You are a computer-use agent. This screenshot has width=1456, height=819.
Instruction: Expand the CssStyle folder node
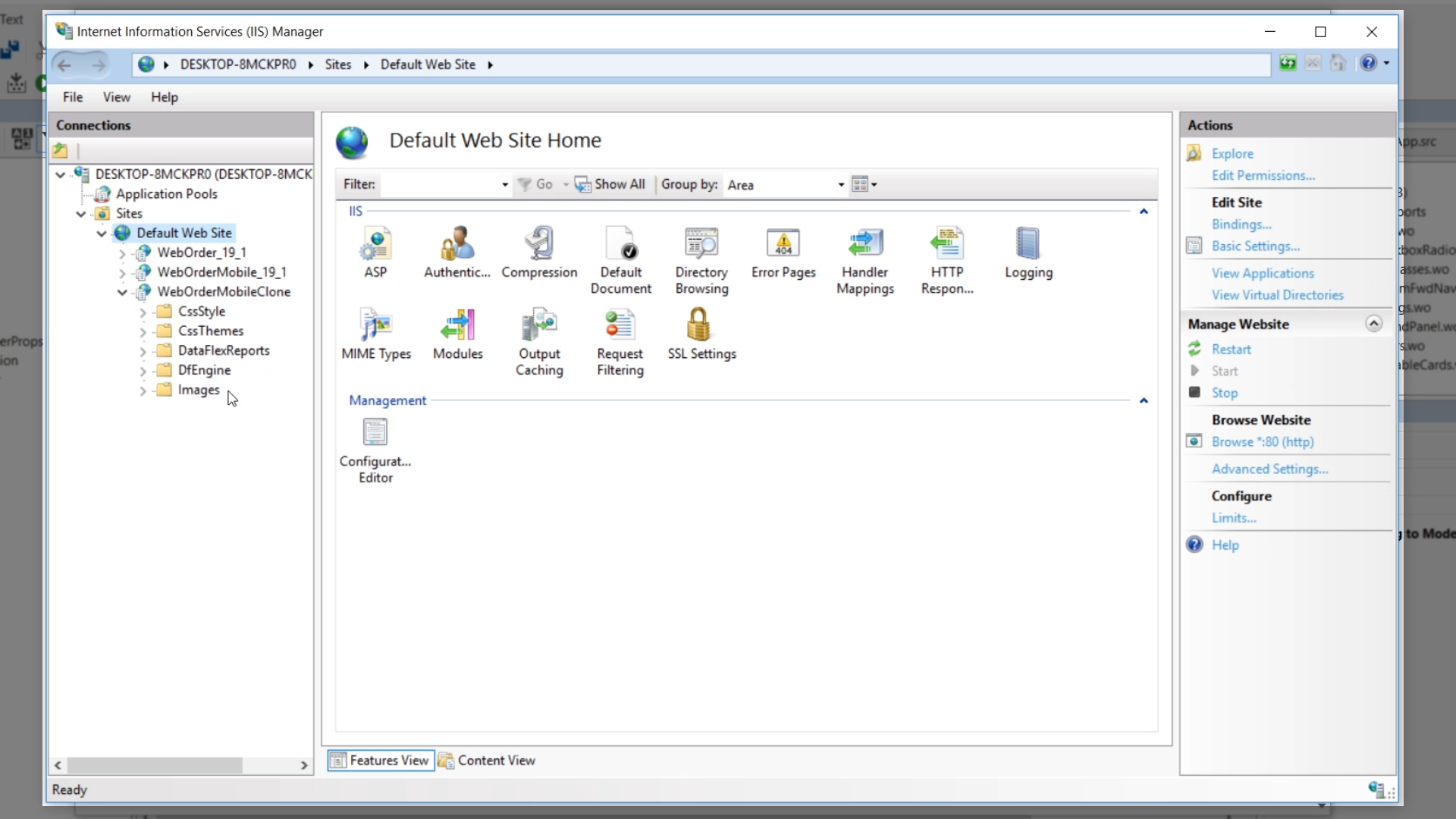pyautogui.click(x=143, y=312)
